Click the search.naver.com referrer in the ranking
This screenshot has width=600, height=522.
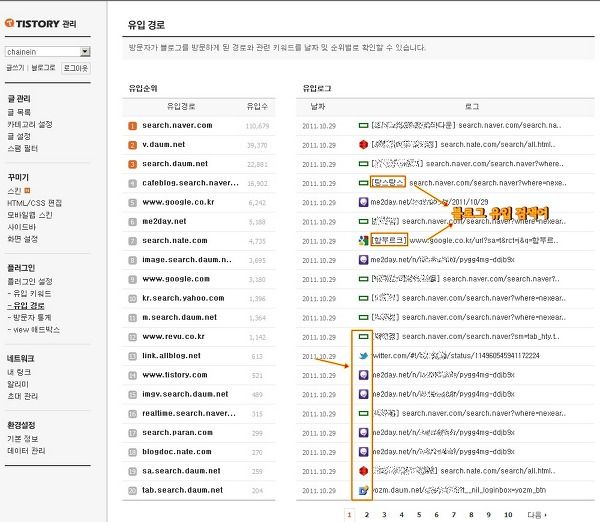[x=177, y=125]
